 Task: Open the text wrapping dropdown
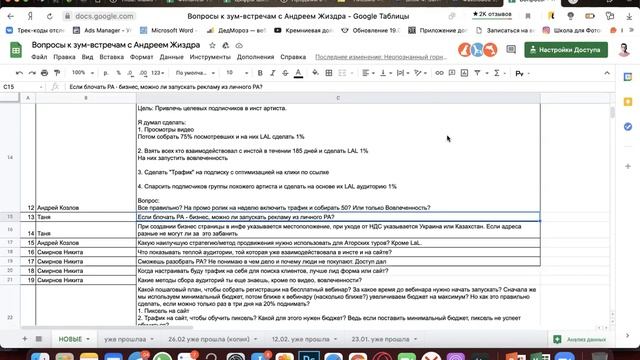[403, 73]
